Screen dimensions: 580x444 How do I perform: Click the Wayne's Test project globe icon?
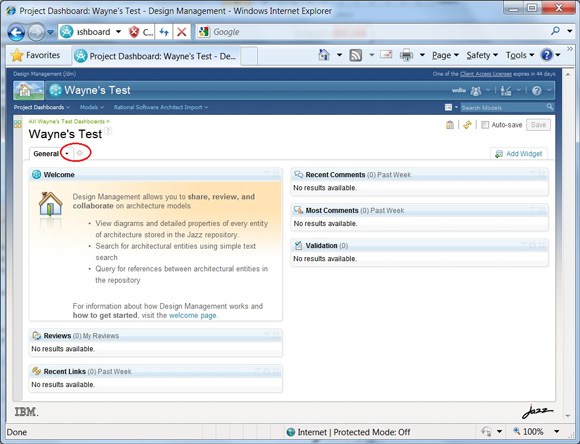click(55, 90)
